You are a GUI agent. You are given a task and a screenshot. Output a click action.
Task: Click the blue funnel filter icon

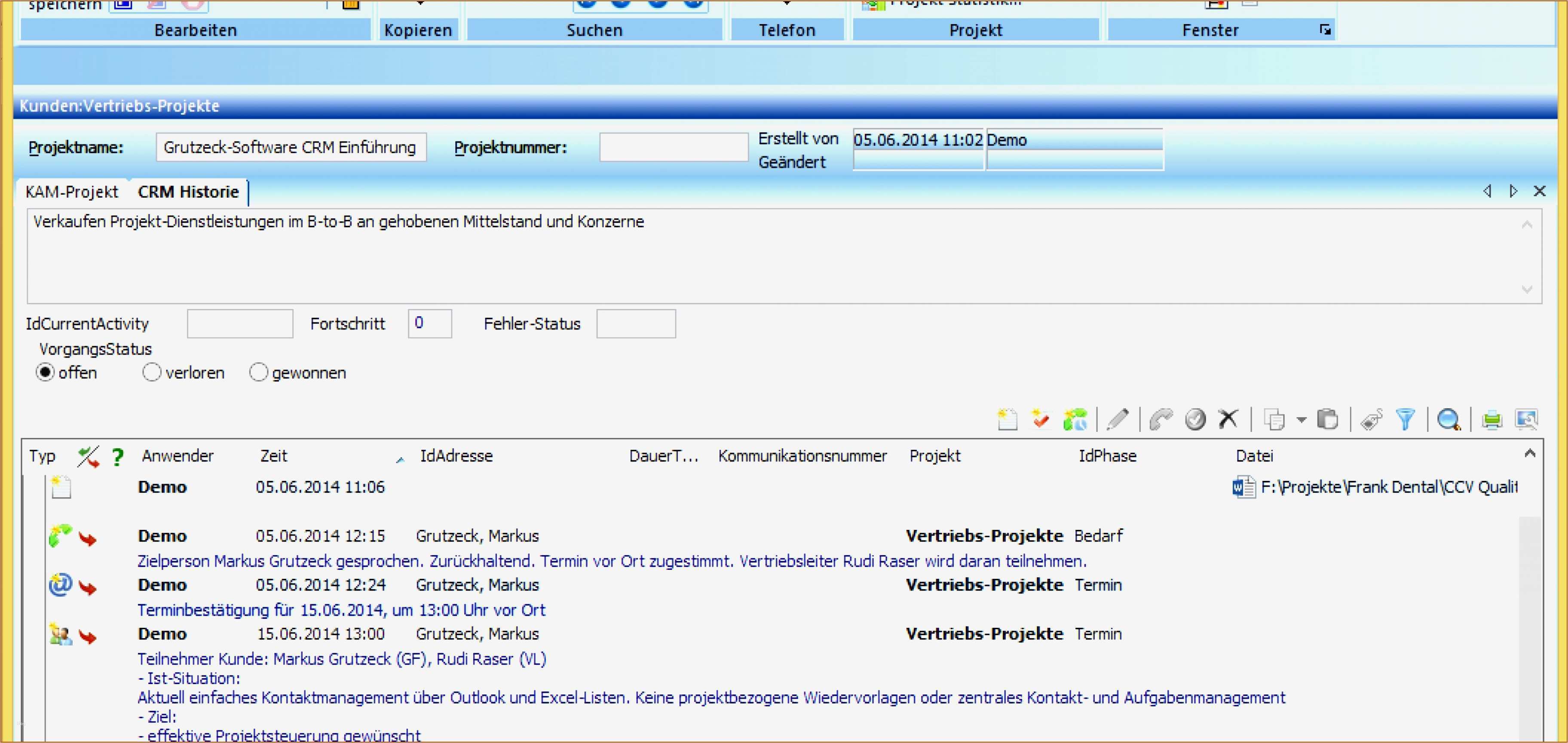coord(1405,419)
